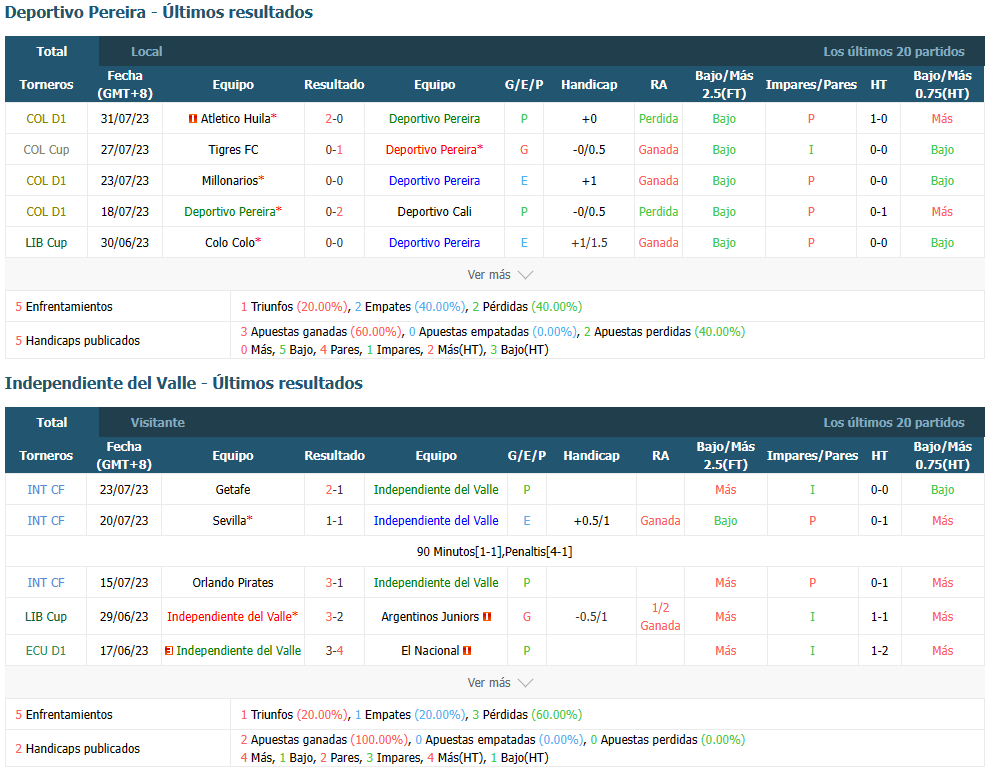
Task: Click red card icon beside Atletico Huila
Action: pos(193,119)
